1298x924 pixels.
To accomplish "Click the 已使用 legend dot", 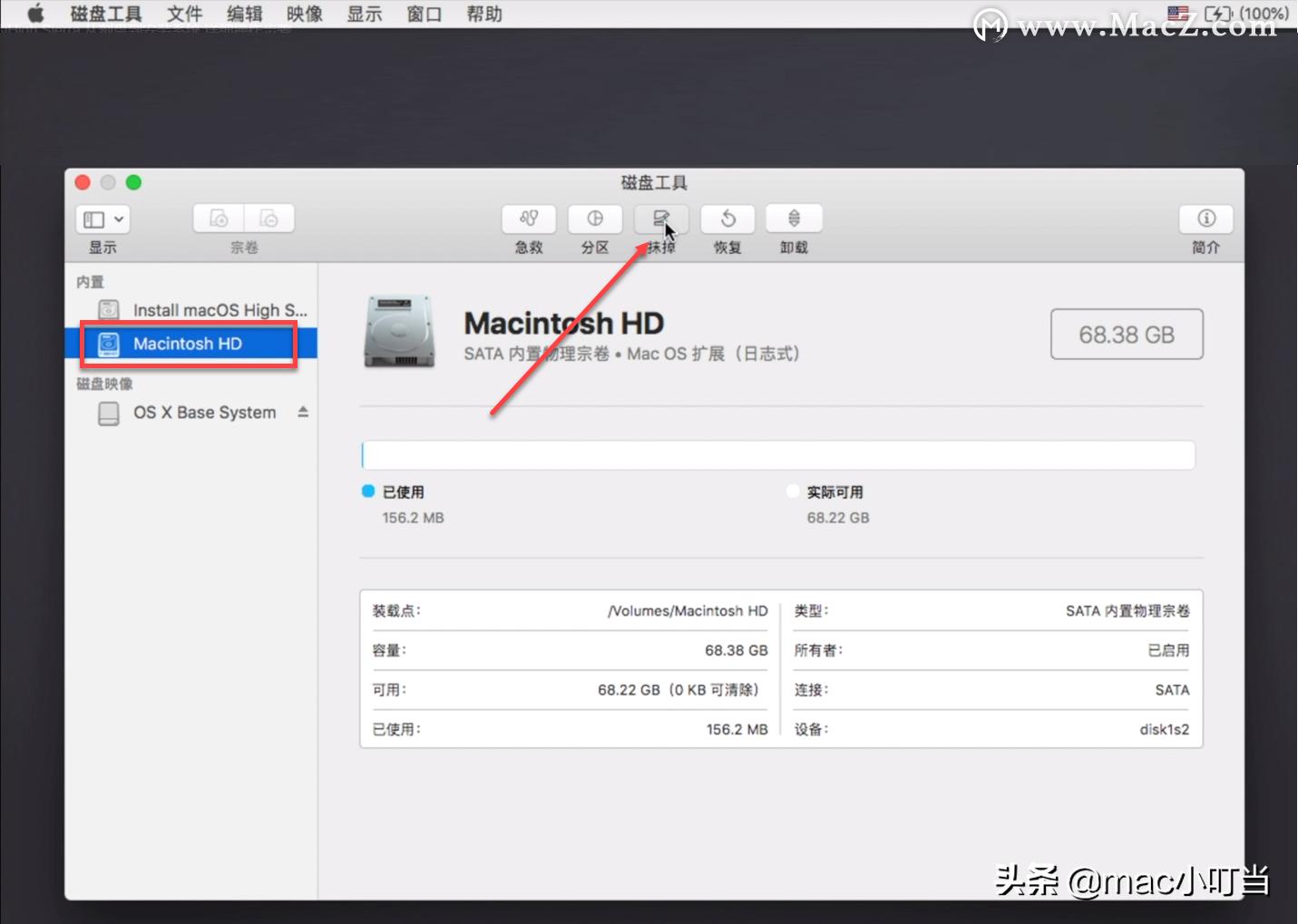I will 367,491.
